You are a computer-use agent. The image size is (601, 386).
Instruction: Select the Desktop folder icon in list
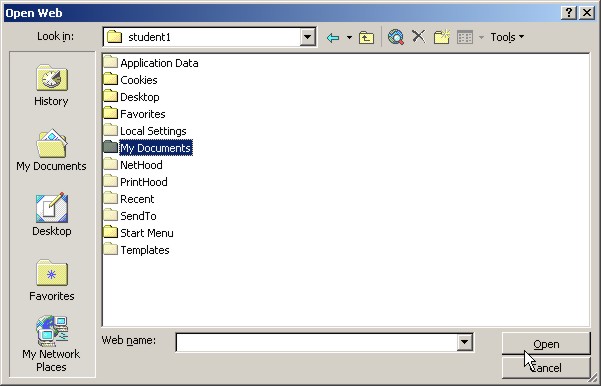[110, 96]
